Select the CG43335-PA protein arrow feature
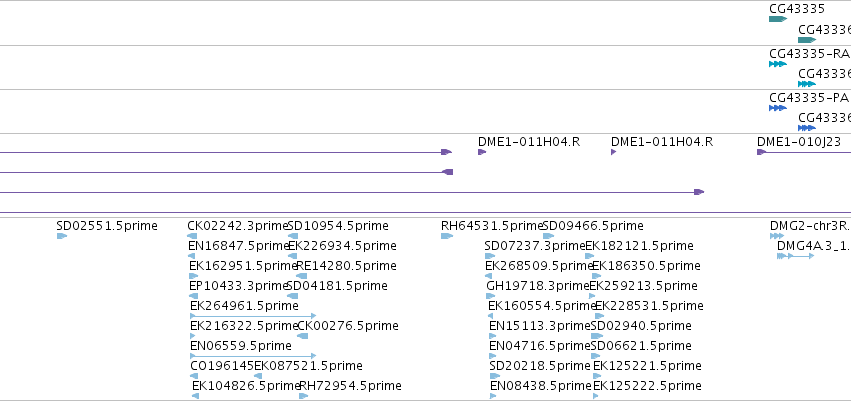Viewport: 851px width, 401px height. tap(778, 108)
